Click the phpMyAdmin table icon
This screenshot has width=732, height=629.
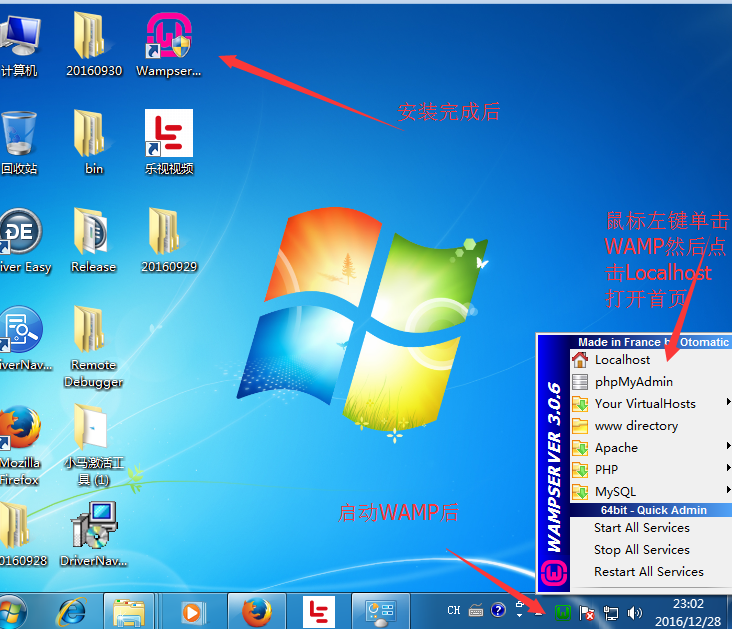tap(580, 382)
